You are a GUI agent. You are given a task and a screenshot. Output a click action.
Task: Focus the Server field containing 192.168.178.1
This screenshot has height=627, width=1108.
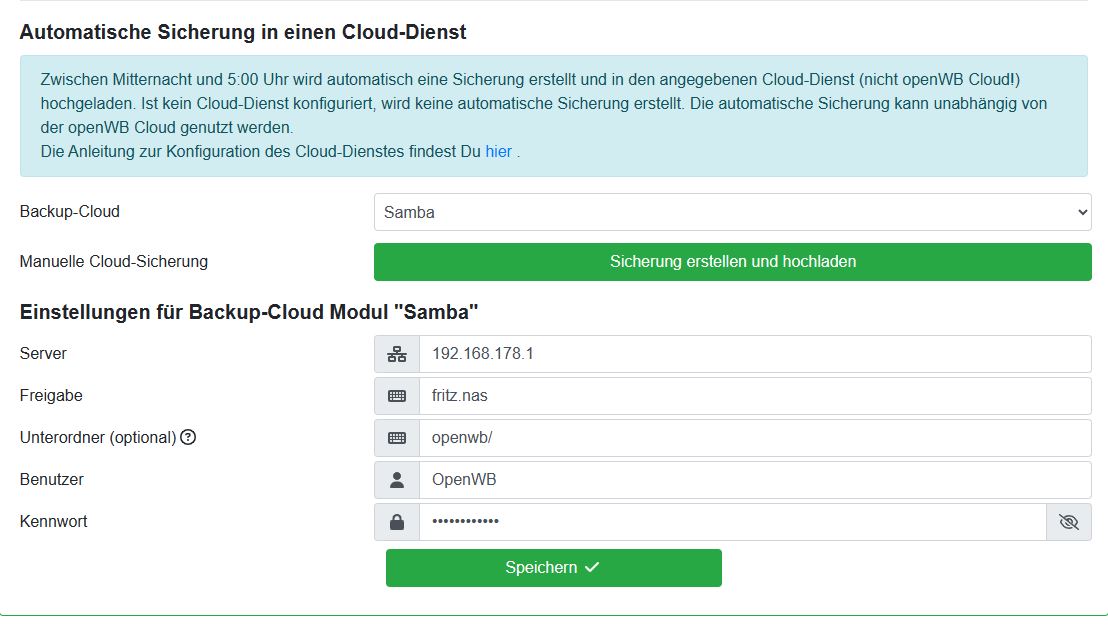pyautogui.click(x=755, y=354)
